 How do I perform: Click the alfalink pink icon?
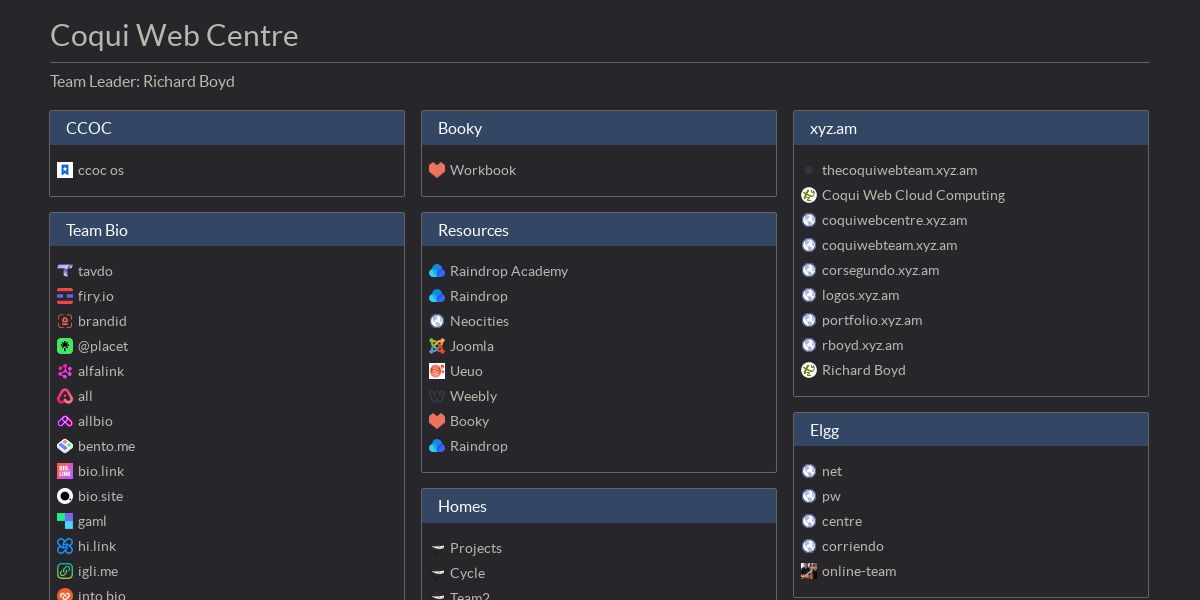tap(65, 371)
